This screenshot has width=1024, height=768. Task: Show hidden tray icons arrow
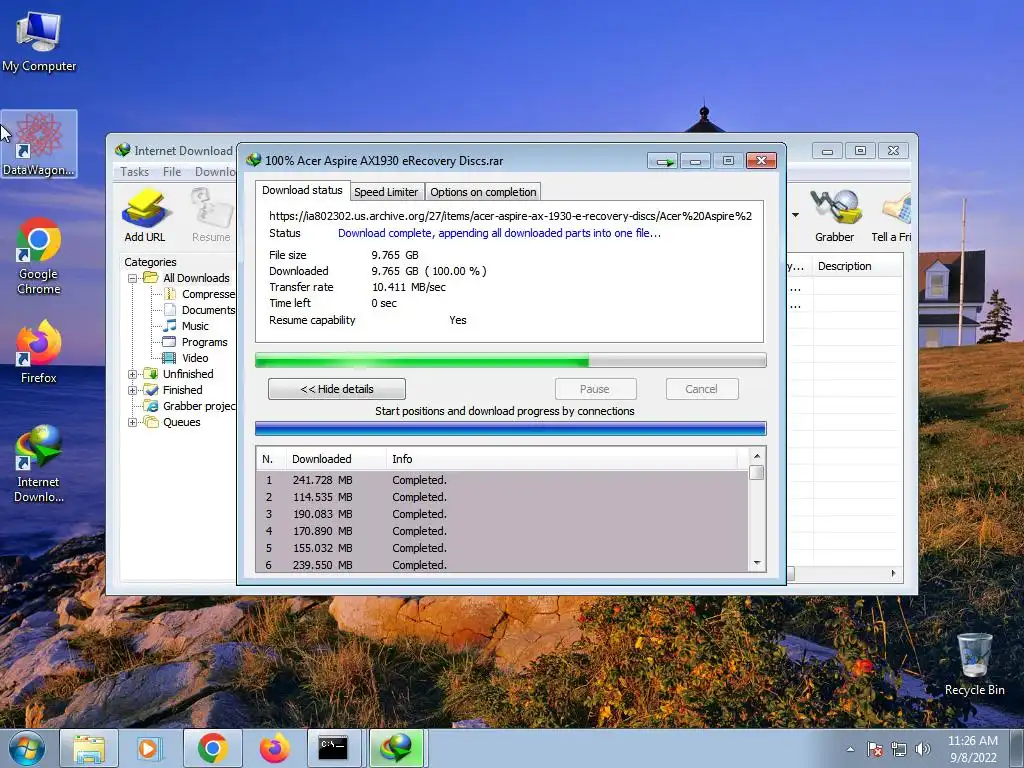point(850,749)
